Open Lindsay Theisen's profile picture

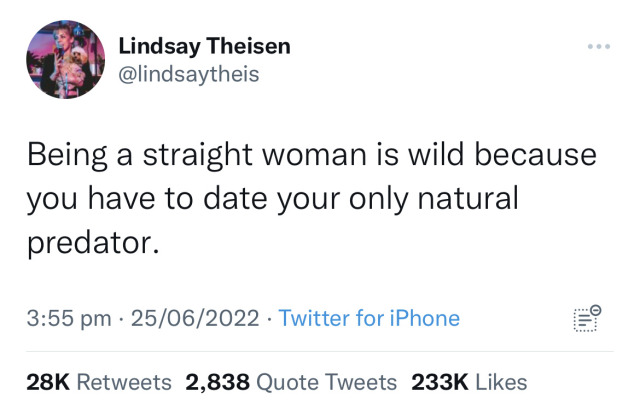click(x=65, y=60)
